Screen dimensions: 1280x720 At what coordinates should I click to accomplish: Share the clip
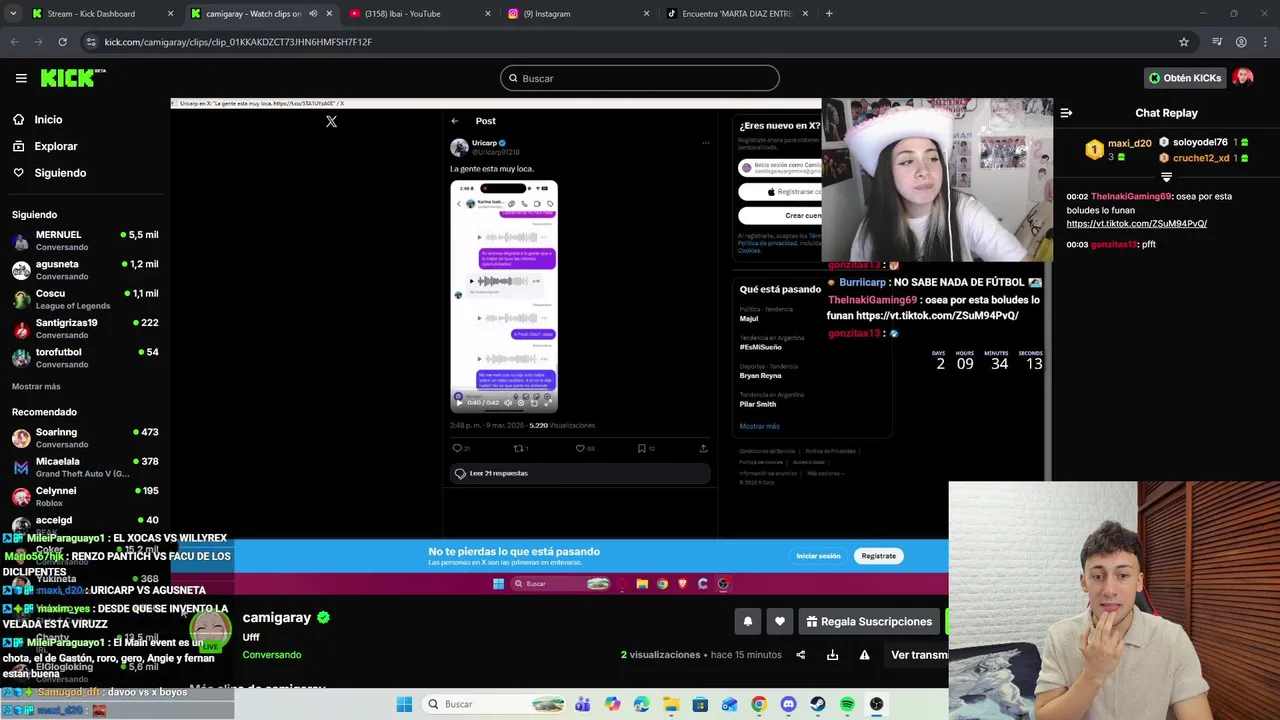[800, 655]
